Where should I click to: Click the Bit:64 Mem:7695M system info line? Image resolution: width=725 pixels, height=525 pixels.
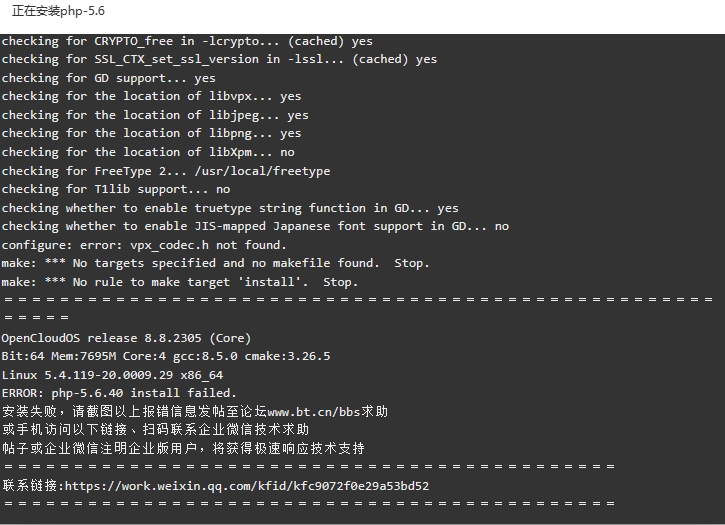[x=166, y=356]
